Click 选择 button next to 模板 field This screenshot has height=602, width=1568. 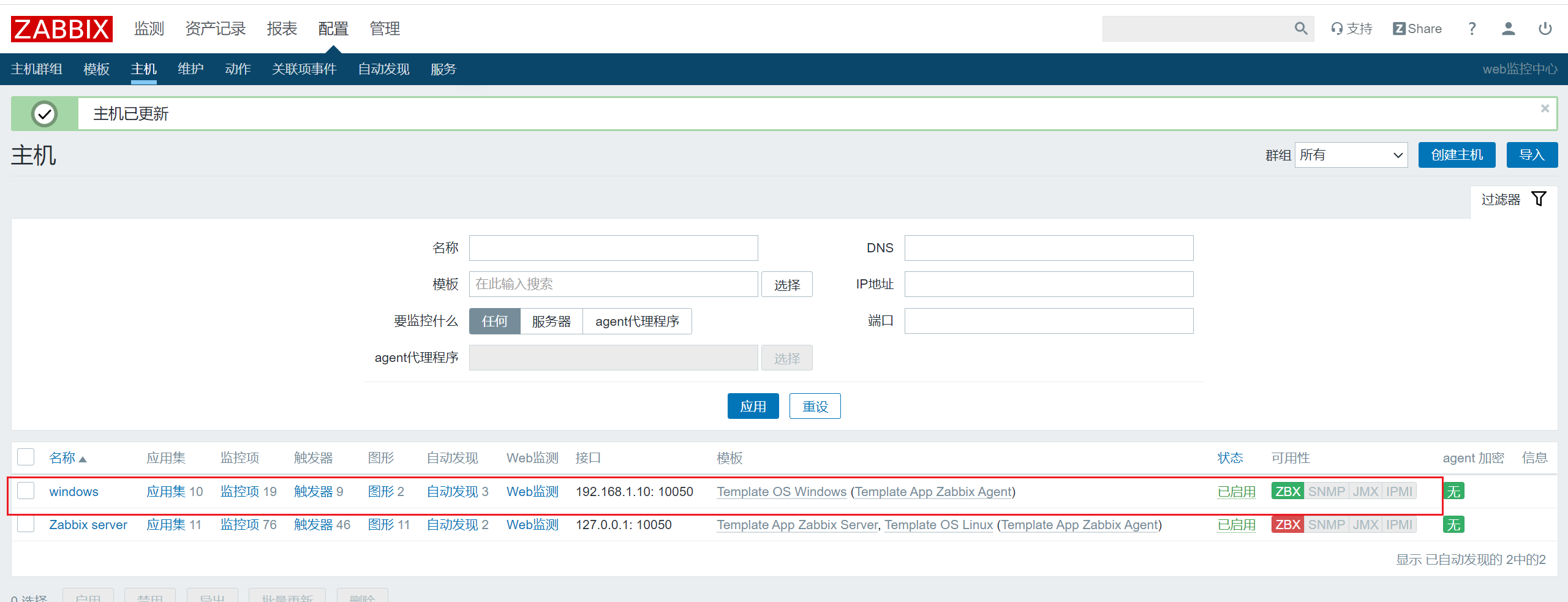click(787, 284)
